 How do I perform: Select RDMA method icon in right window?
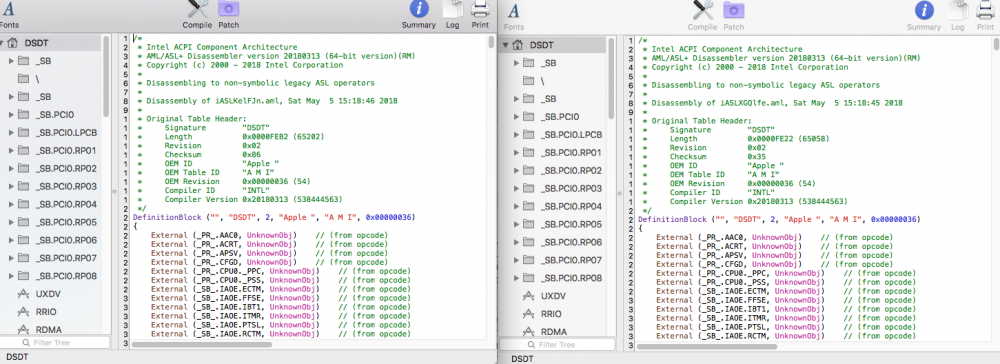click(529, 331)
